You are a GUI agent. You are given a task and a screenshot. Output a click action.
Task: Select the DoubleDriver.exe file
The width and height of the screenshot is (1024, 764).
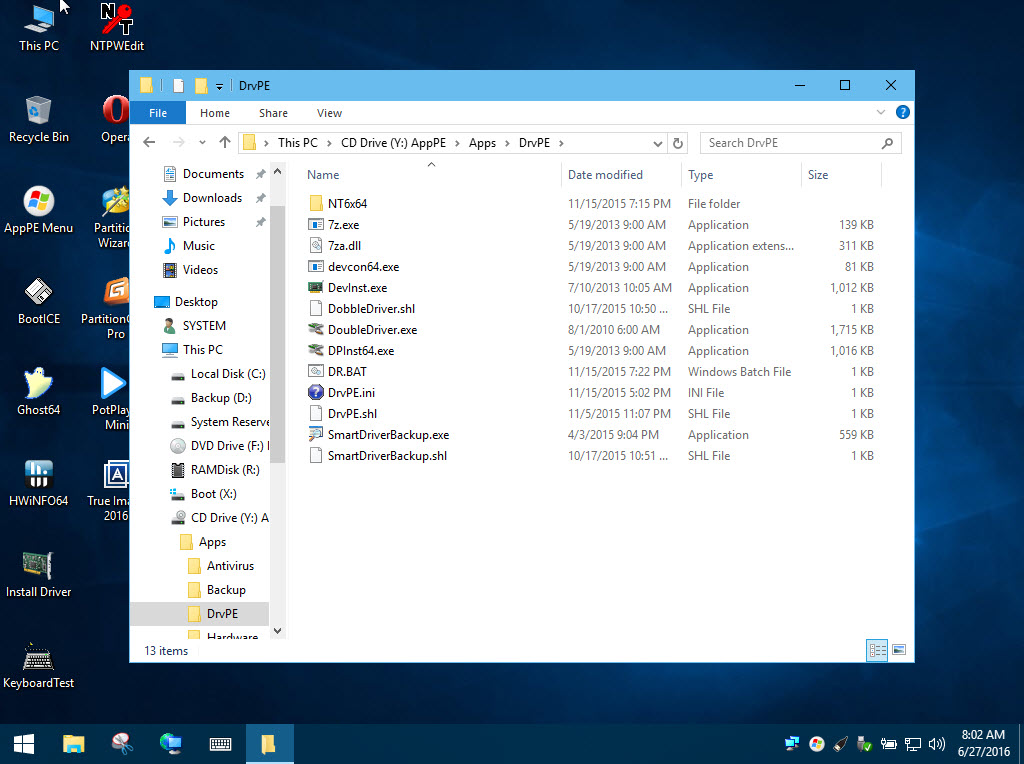click(x=372, y=330)
